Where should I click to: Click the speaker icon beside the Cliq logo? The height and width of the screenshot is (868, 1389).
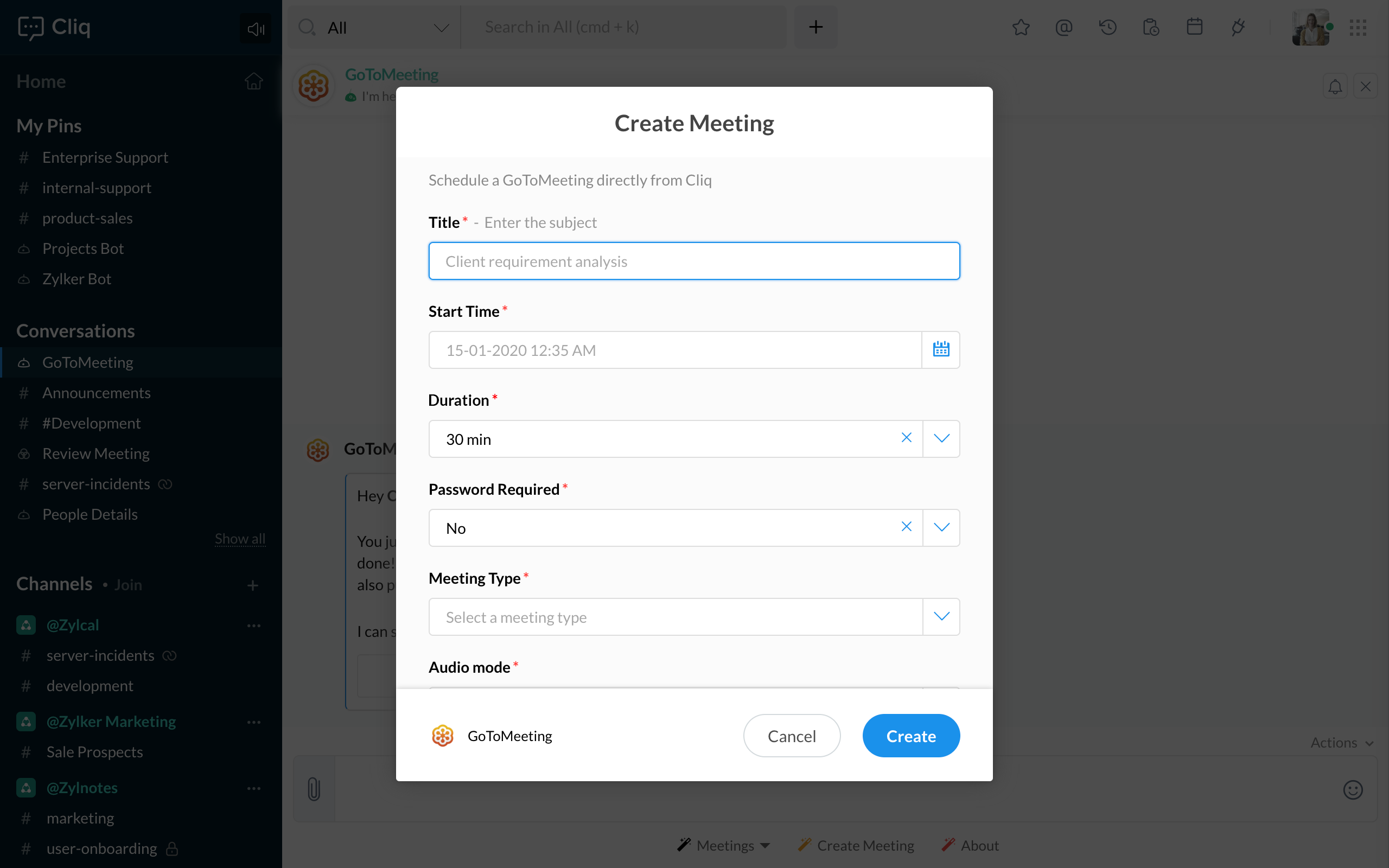coord(256,28)
